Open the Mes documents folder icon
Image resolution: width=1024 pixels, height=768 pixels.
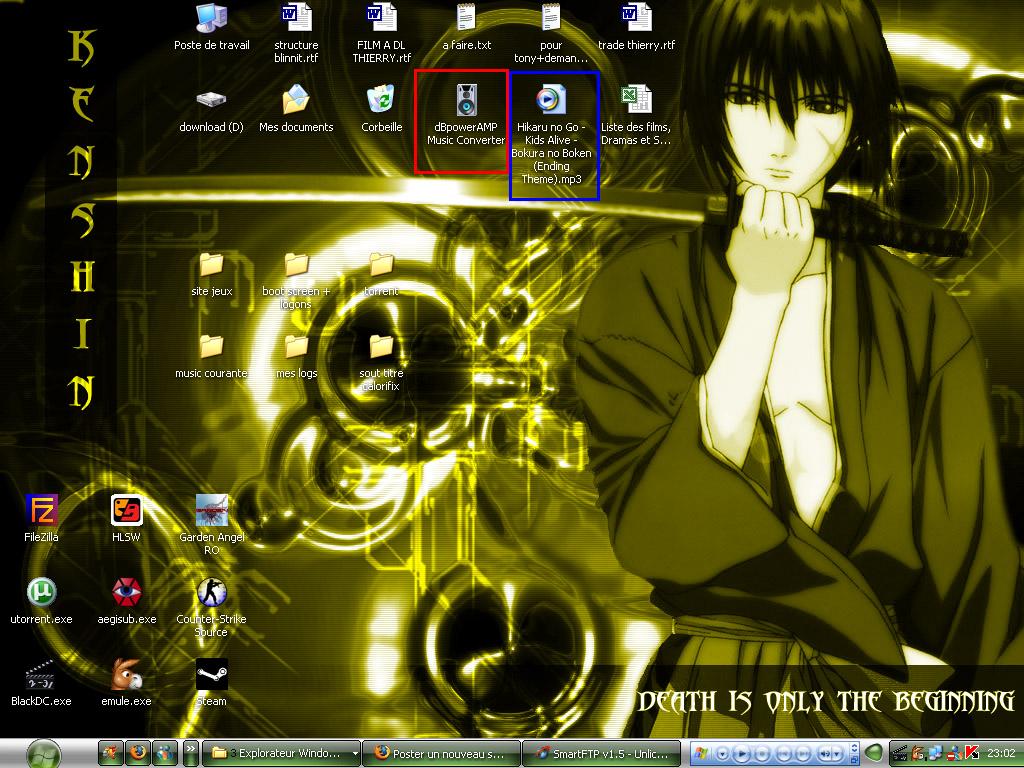(x=296, y=109)
